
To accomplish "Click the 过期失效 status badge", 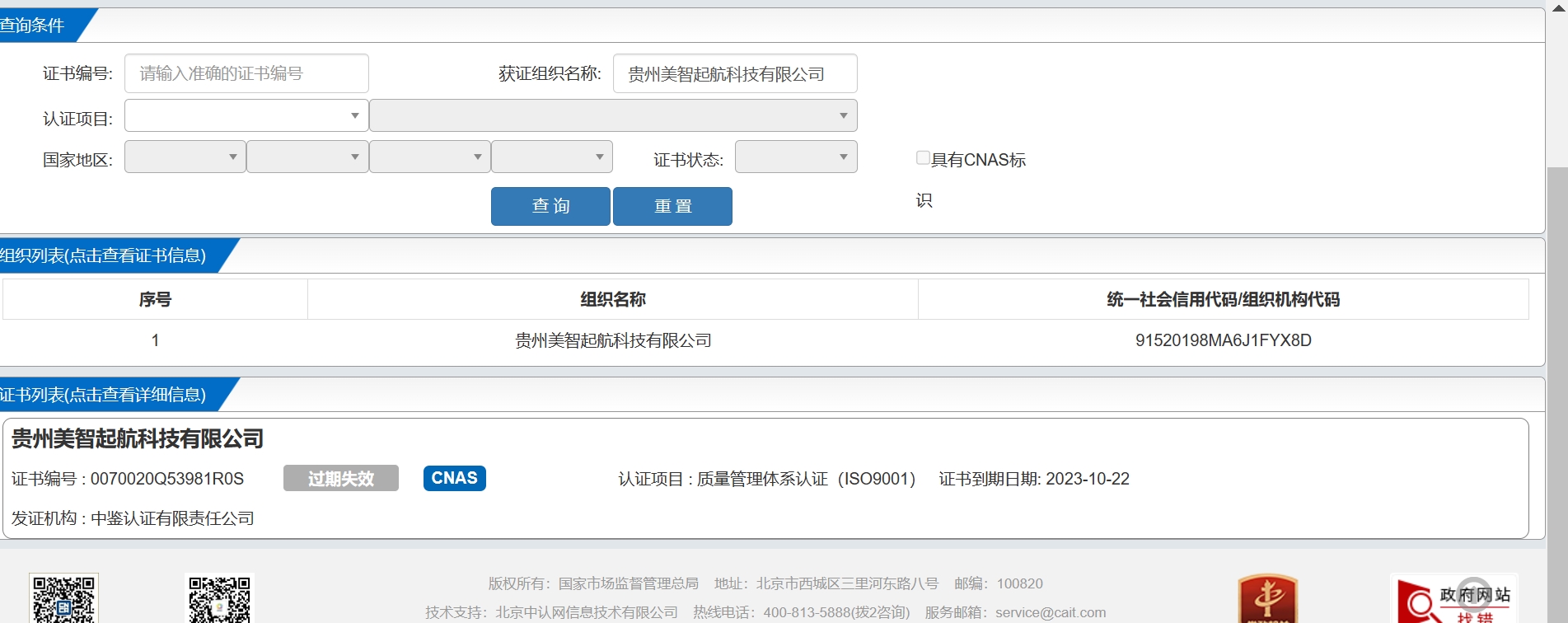I will [x=341, y=478].
